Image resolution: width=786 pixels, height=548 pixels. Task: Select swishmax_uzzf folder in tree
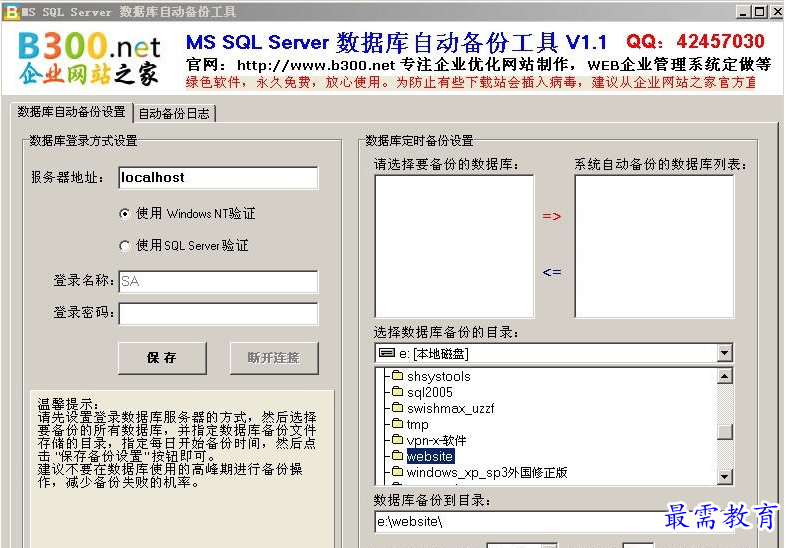click(x=450, y=408)
